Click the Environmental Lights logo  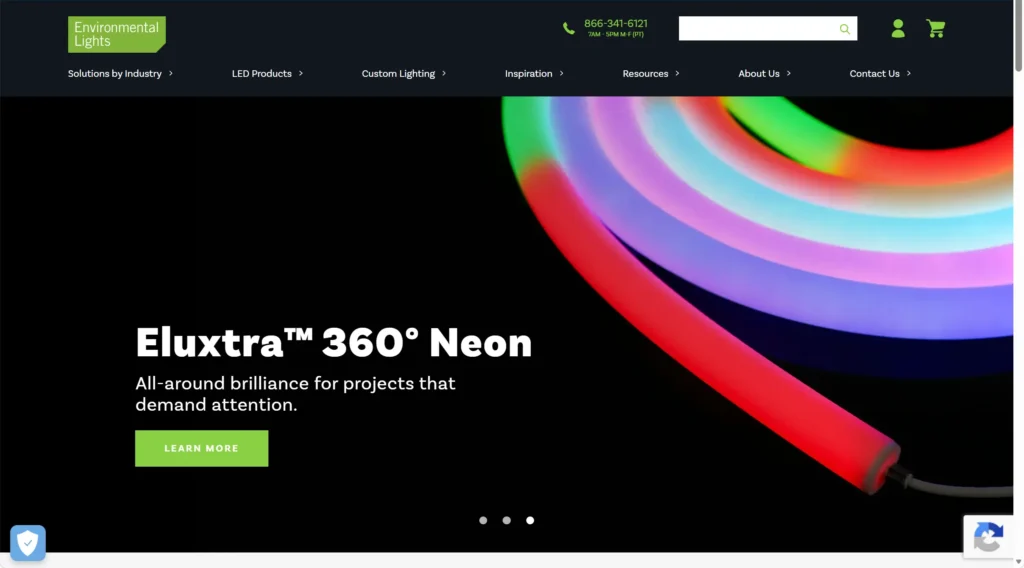pos(117,35)
